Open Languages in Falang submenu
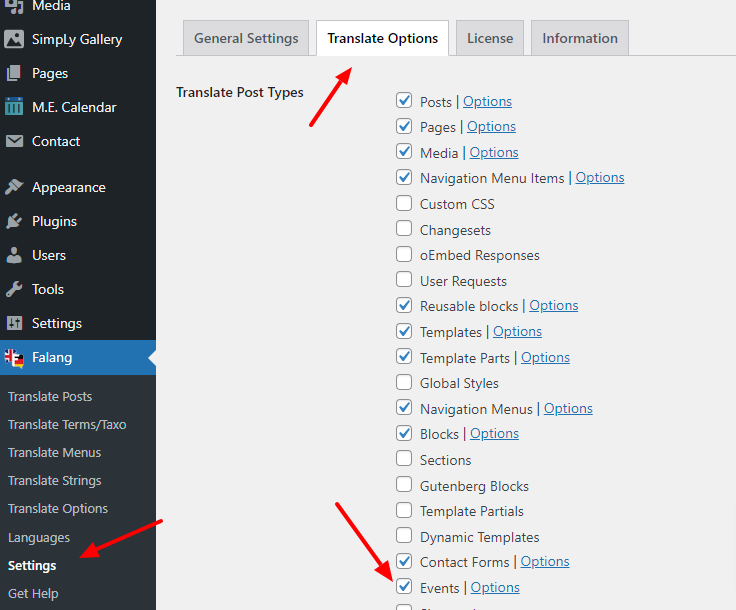 click(x=39, y=538)
